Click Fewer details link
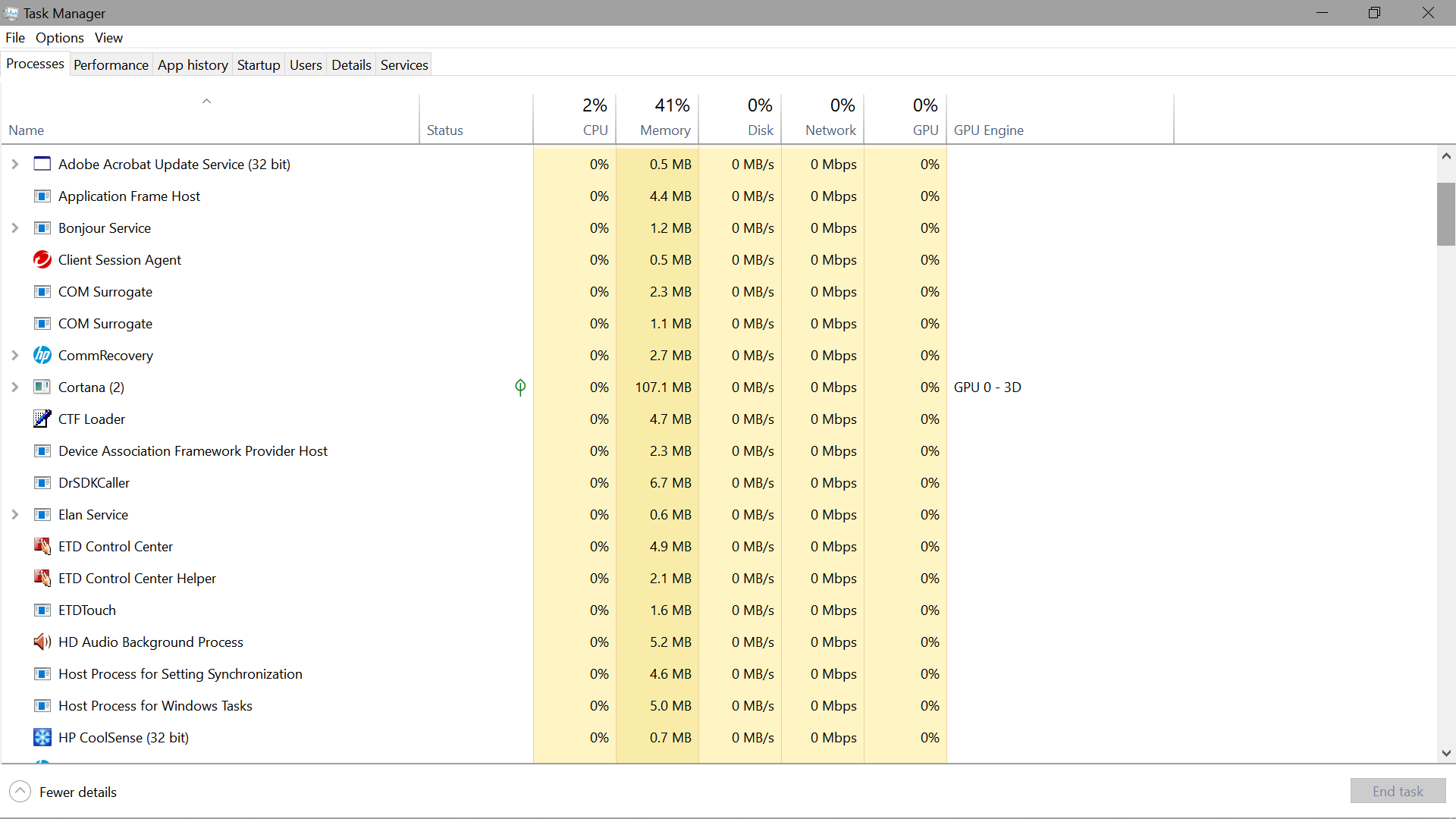This screenshot has width=1456, height=819. point(78,792)
